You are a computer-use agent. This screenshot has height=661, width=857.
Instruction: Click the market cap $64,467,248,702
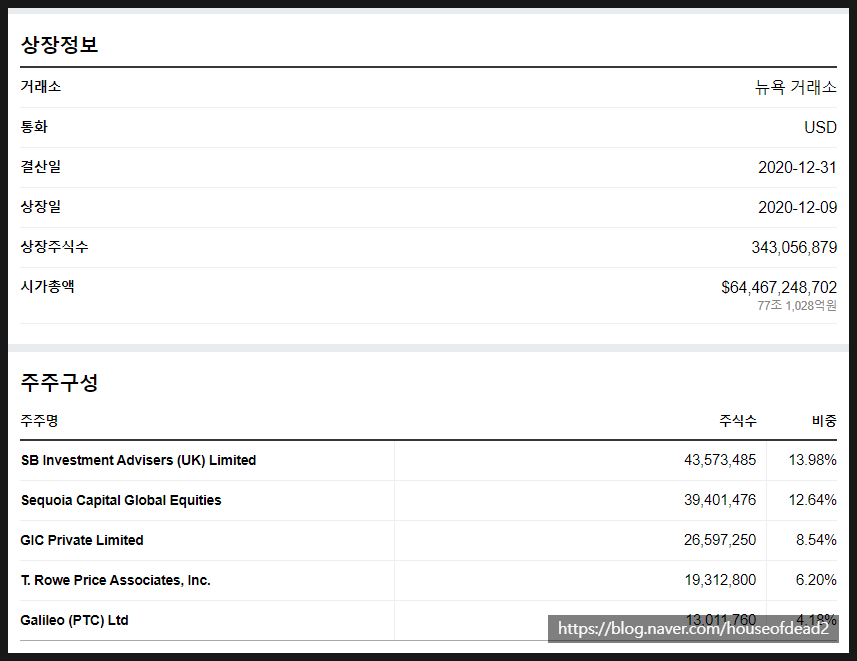pyautogui.click(x=779, y=287)
